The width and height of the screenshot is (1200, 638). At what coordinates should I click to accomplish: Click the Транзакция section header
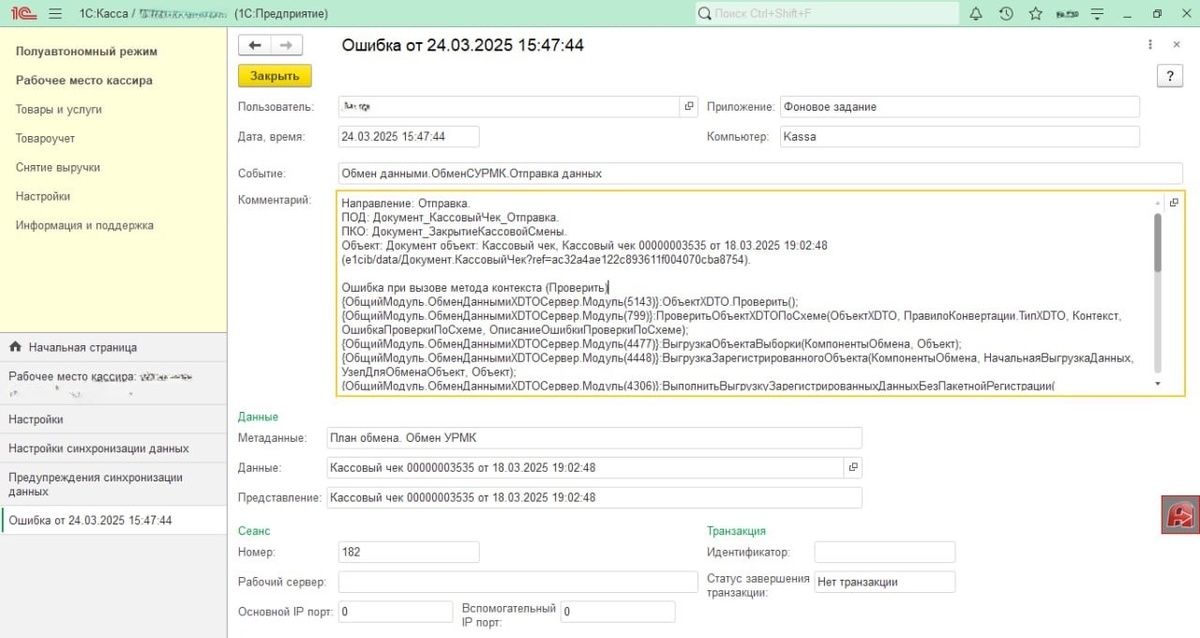point(736,531)
